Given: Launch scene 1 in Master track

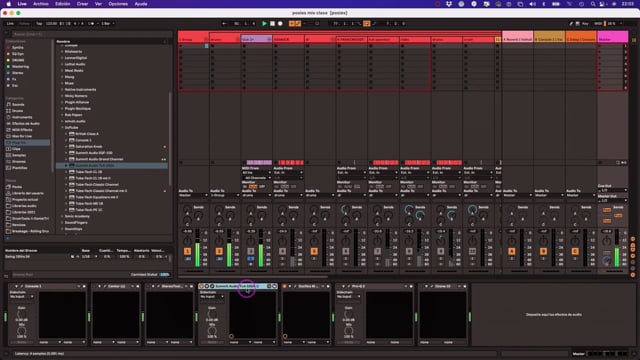Looking at the screenshot, I should click(x=600, y=46).
